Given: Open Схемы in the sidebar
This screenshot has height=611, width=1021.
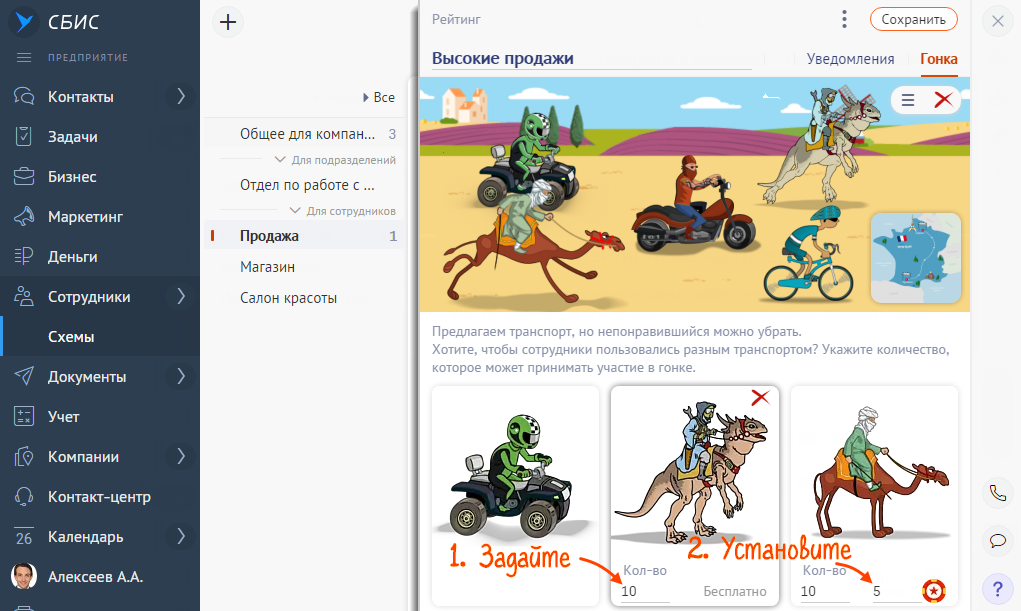Looking at the screenshot, I should (71, 337).
